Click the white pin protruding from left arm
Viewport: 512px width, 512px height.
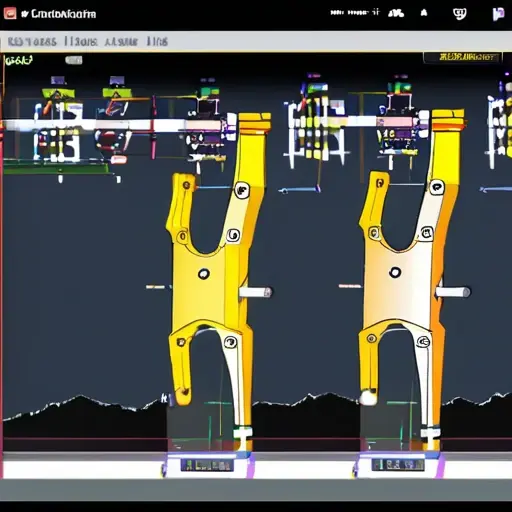pos(256,292)
